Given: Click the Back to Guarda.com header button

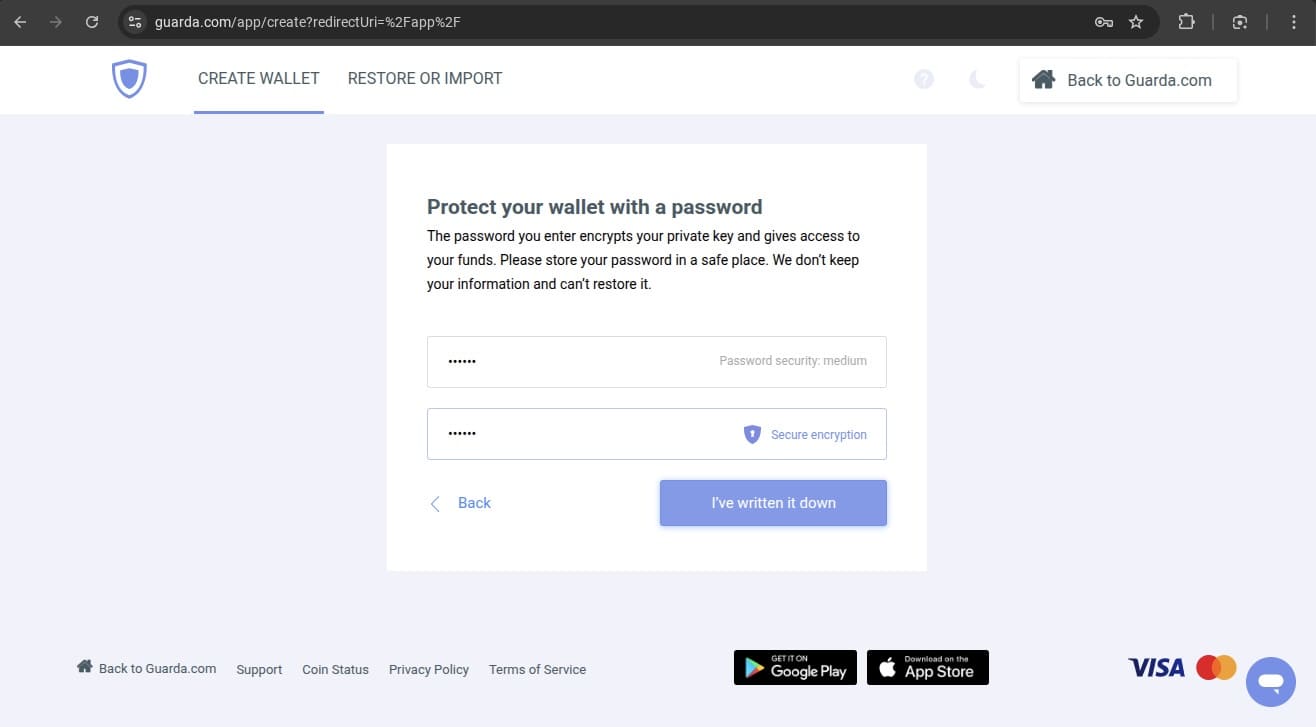Looking at the screenshot, I should pos(1128,80).
